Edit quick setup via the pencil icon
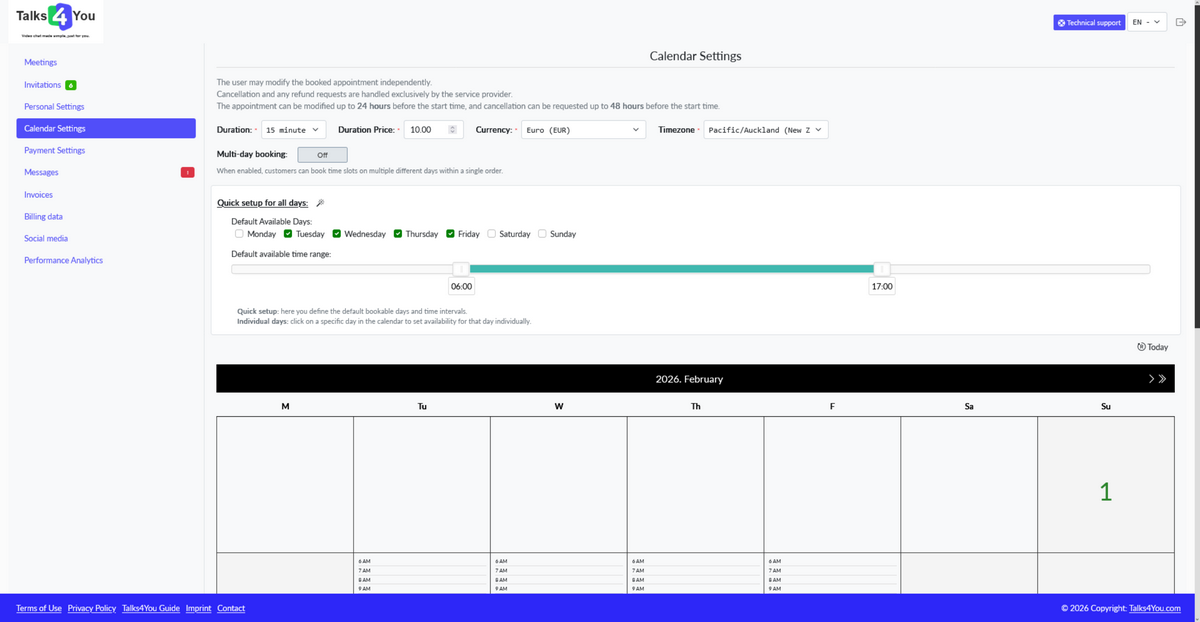 coord(318,202)
